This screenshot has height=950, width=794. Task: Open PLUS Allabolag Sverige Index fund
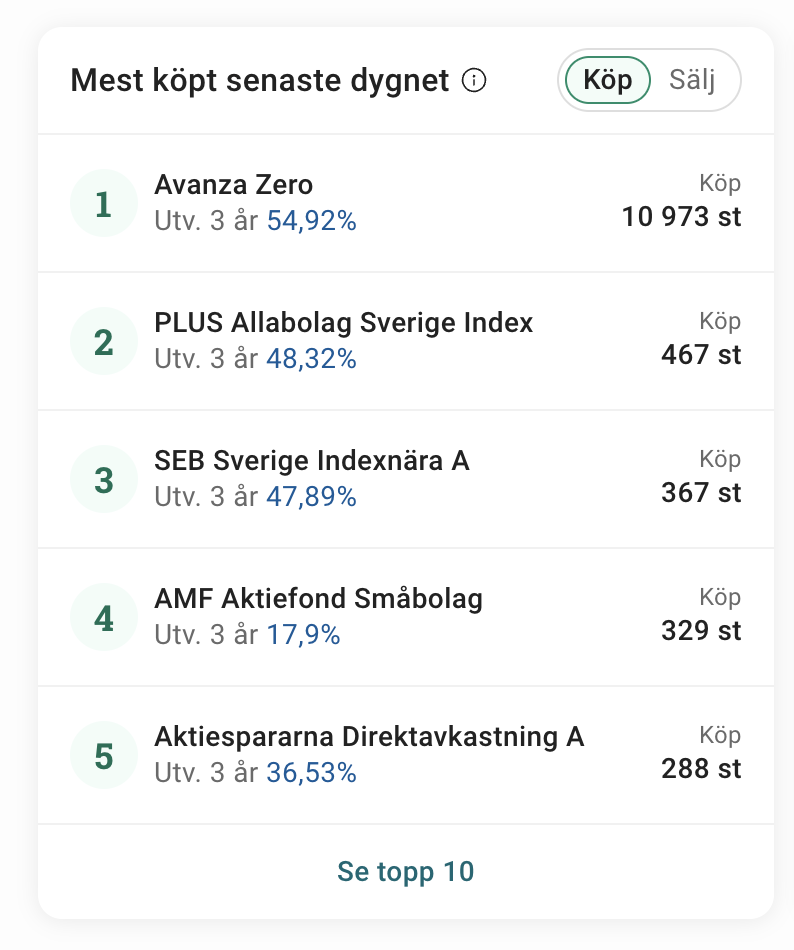click(x=343, y=323)
